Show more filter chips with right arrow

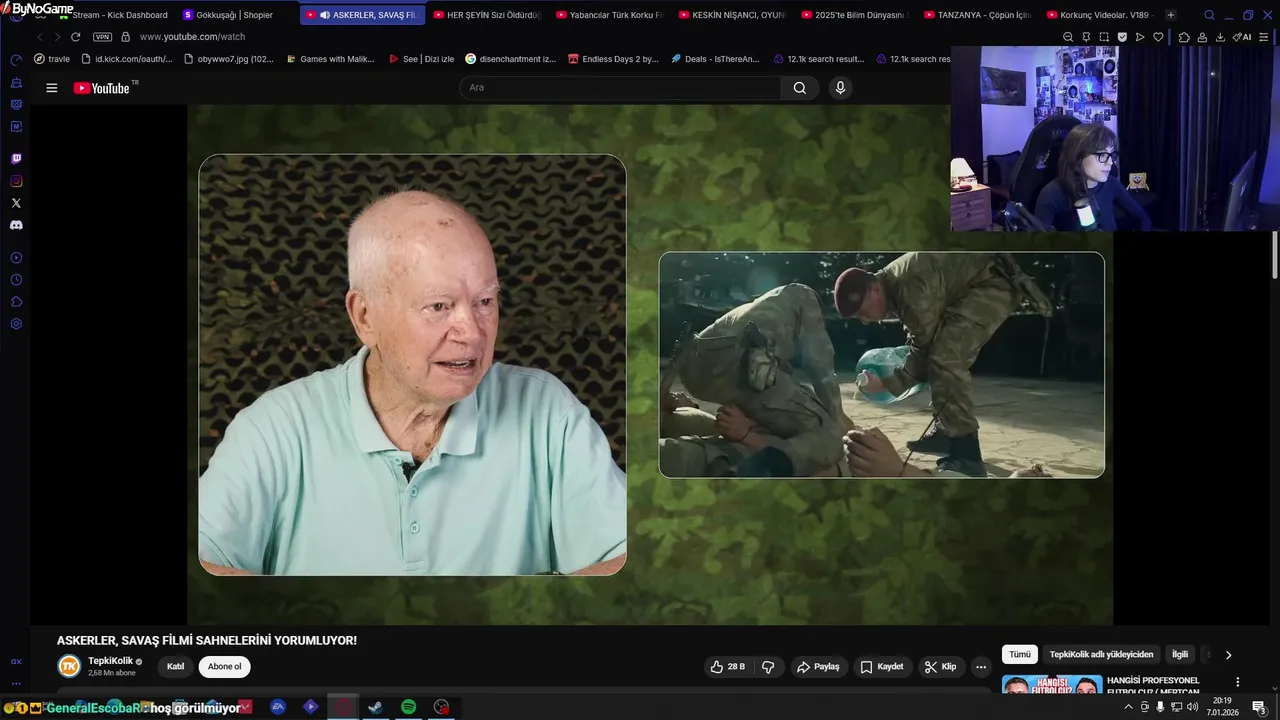click(1228, 655)
